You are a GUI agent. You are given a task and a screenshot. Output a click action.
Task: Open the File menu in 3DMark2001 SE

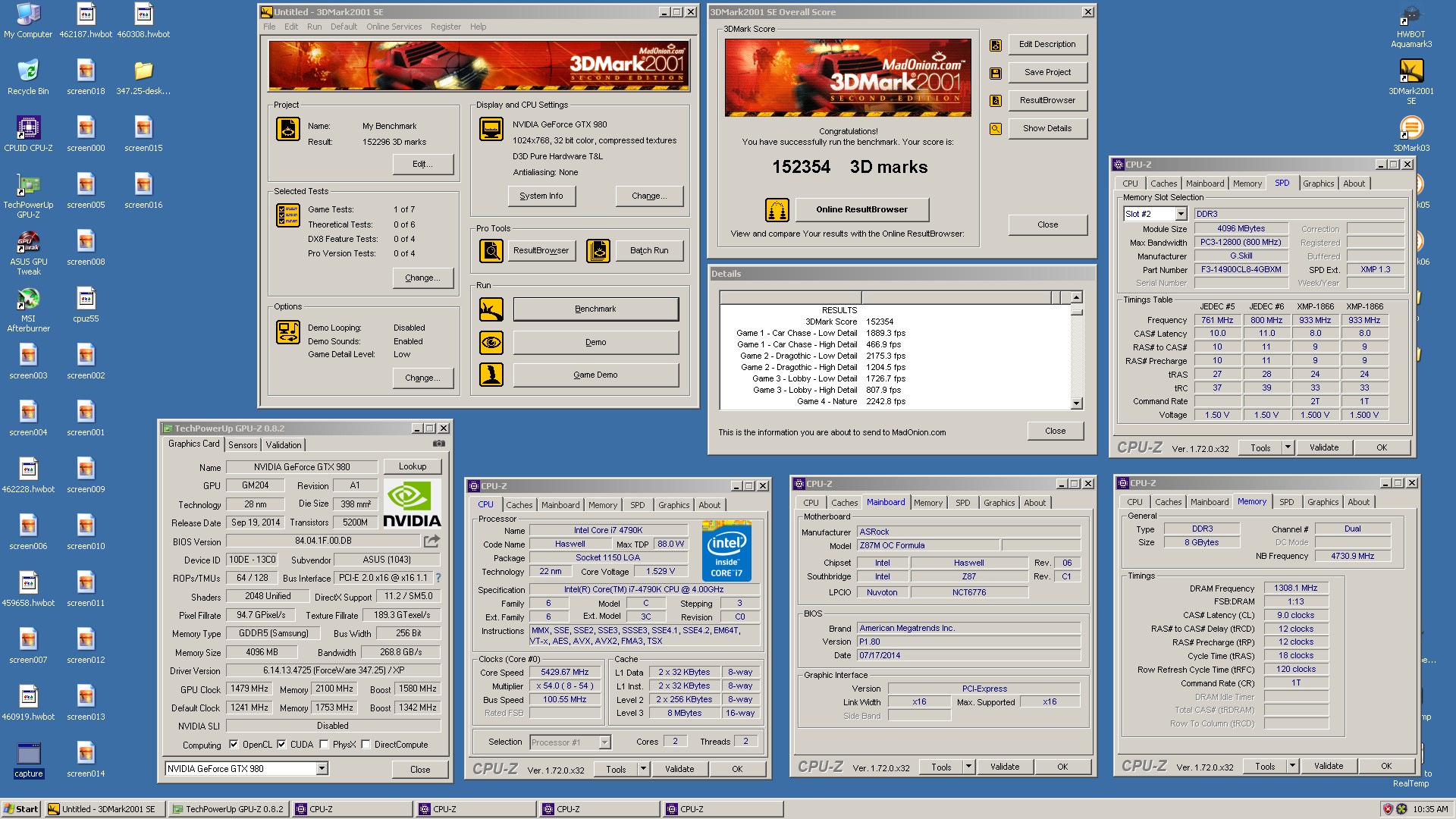(x=269, y=27)
